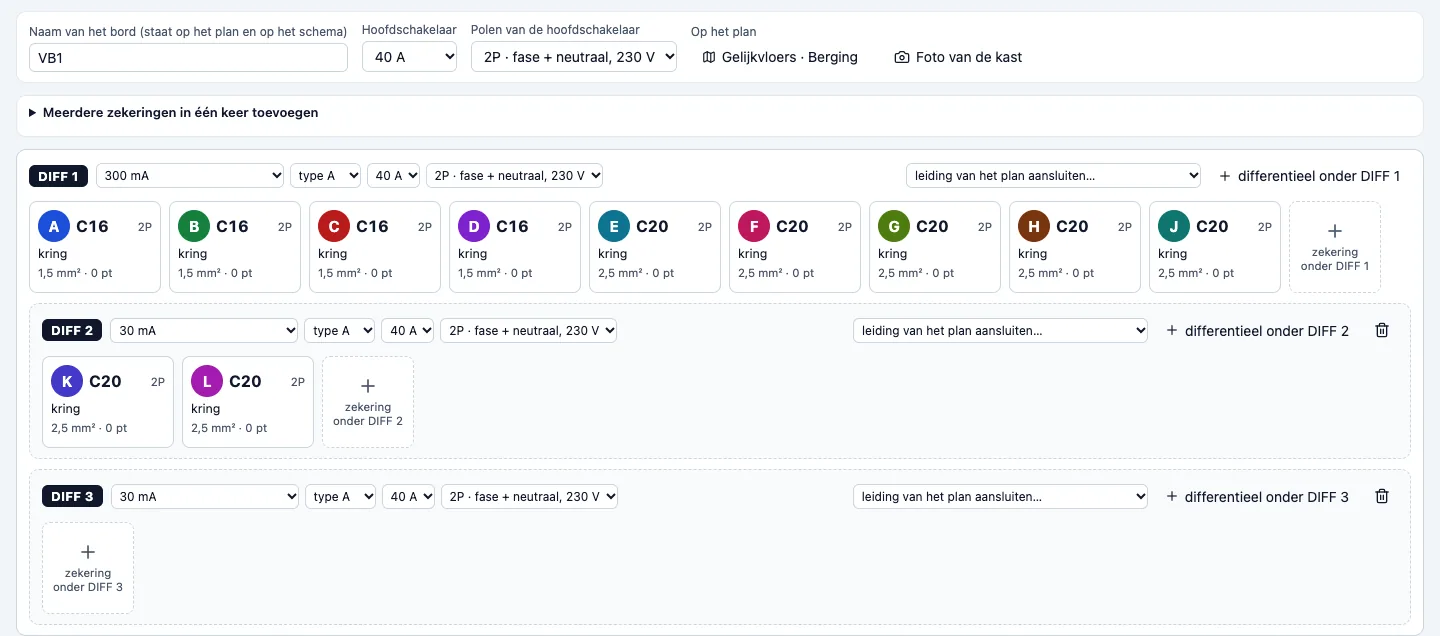This screenshot has height=636, width=1440.
Task: Select circuit C badge
Action: (x=334, y=226)
